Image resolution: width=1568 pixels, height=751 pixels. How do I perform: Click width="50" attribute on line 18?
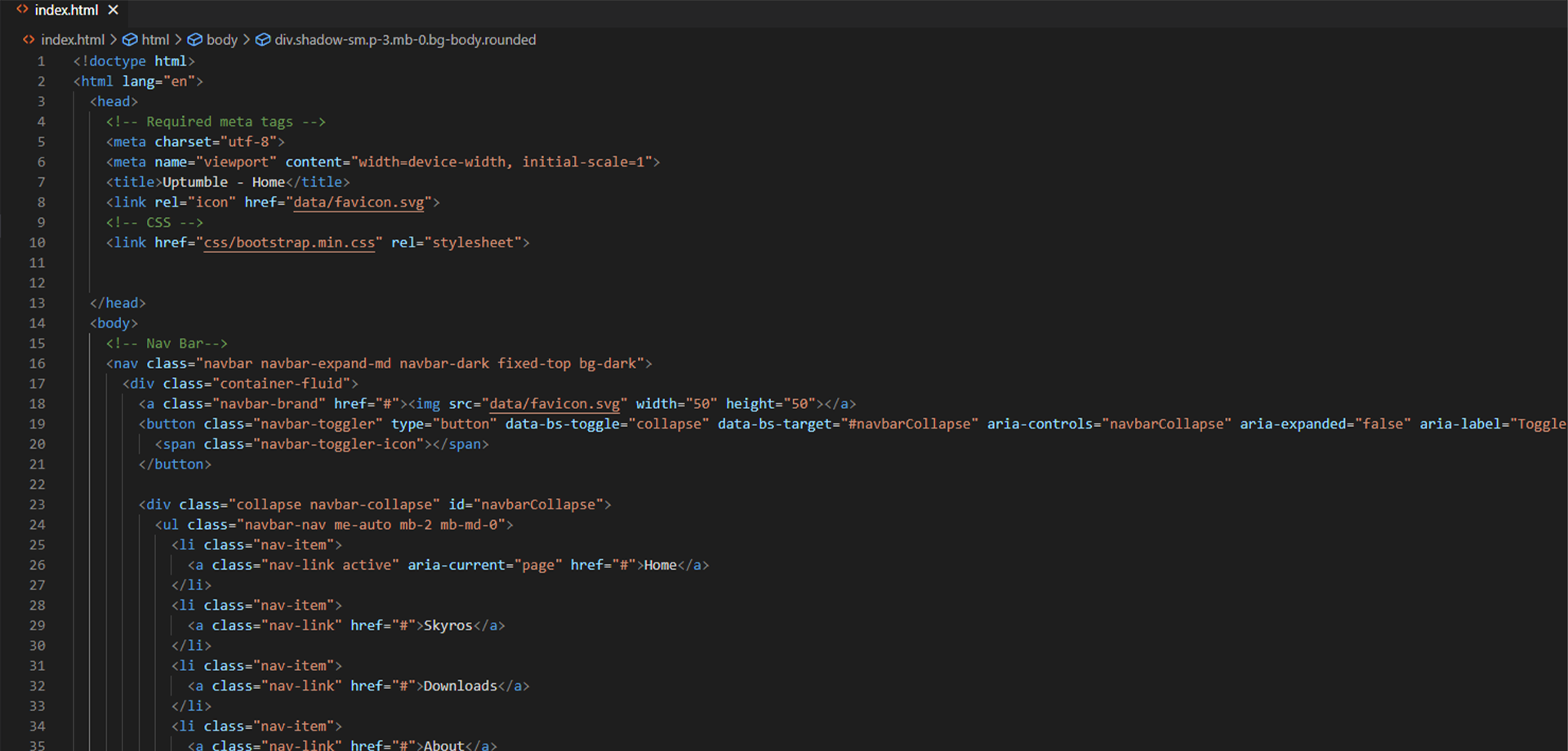(677, 404)
